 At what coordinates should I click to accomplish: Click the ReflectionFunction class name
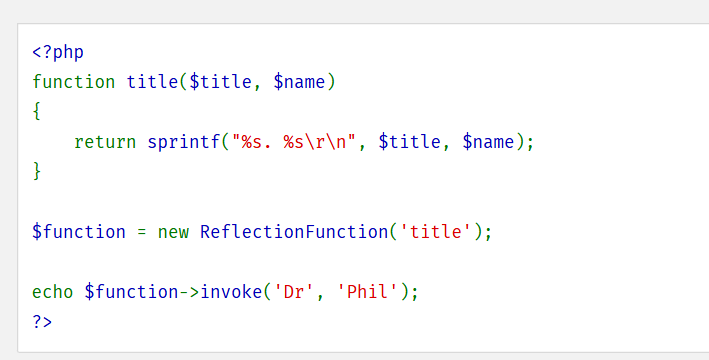click(294, 232)
